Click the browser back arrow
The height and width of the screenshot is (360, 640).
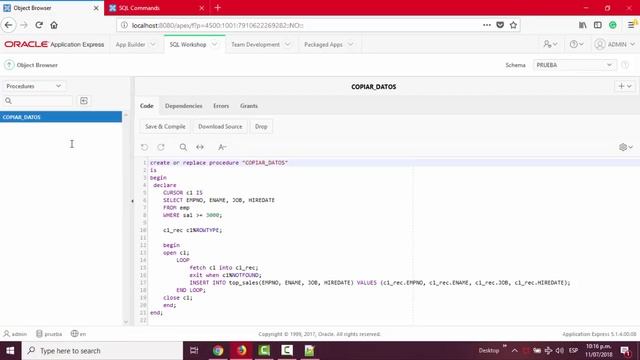click(9, 25)
